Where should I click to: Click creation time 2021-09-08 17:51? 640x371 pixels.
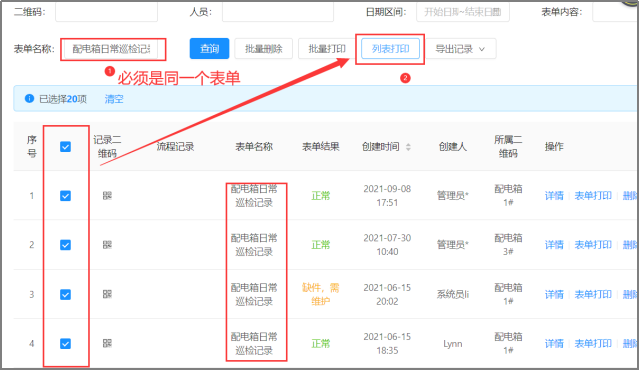coord(387,196)
